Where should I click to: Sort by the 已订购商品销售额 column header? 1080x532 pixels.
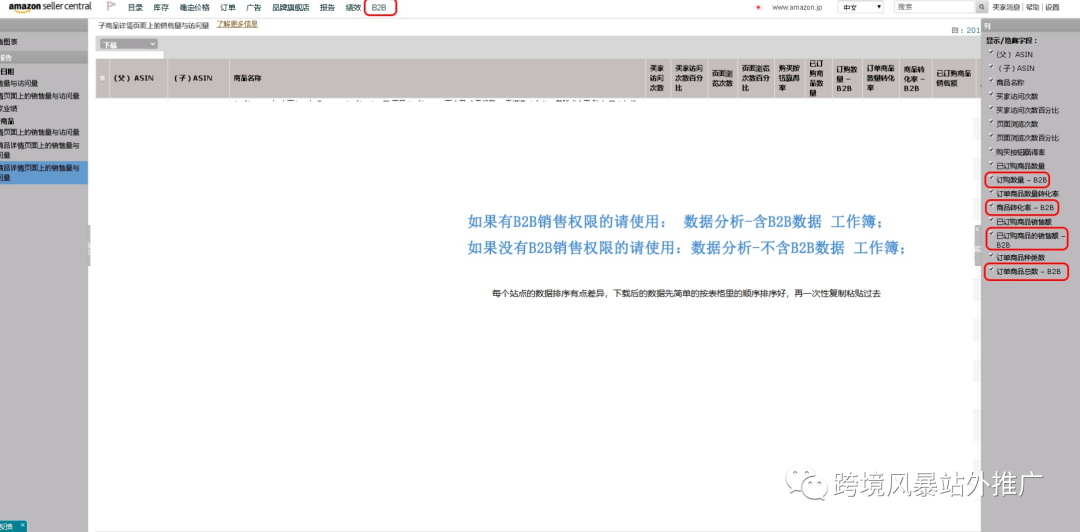(x=953, y=79)
